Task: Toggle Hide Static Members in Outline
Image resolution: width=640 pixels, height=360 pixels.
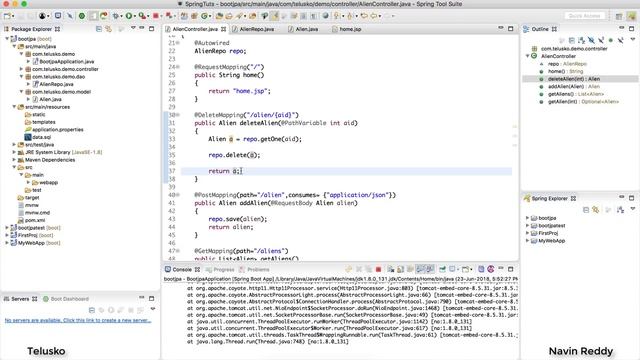Action: tap(601, 40)
